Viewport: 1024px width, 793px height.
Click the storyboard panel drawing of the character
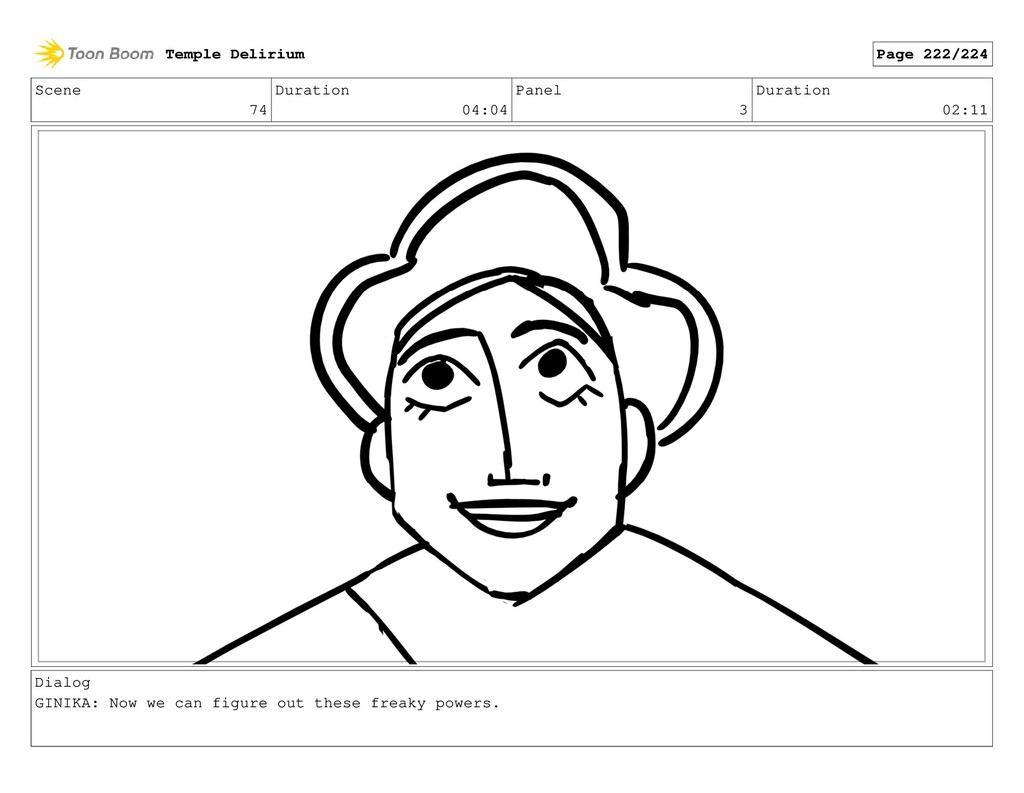coord(511,396)
